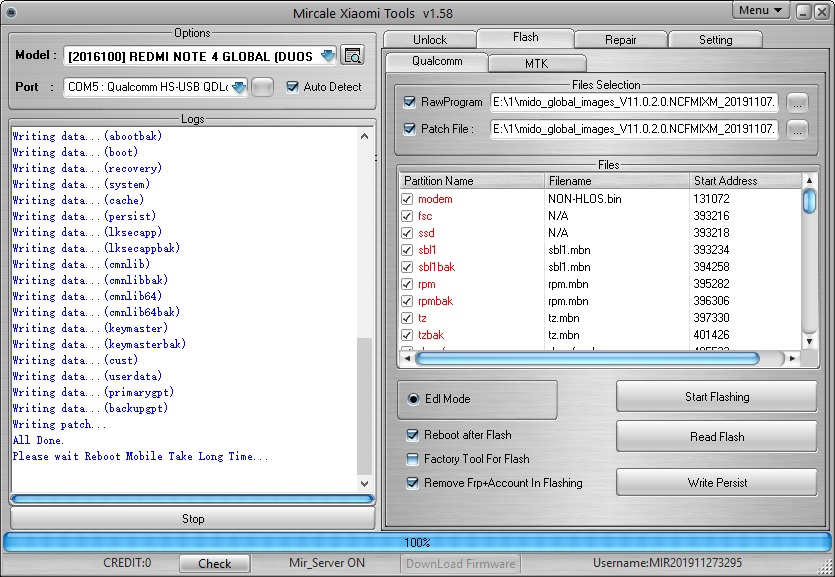Click the logs panel progress bar
835x577 pixels.
tap(192, 499)
